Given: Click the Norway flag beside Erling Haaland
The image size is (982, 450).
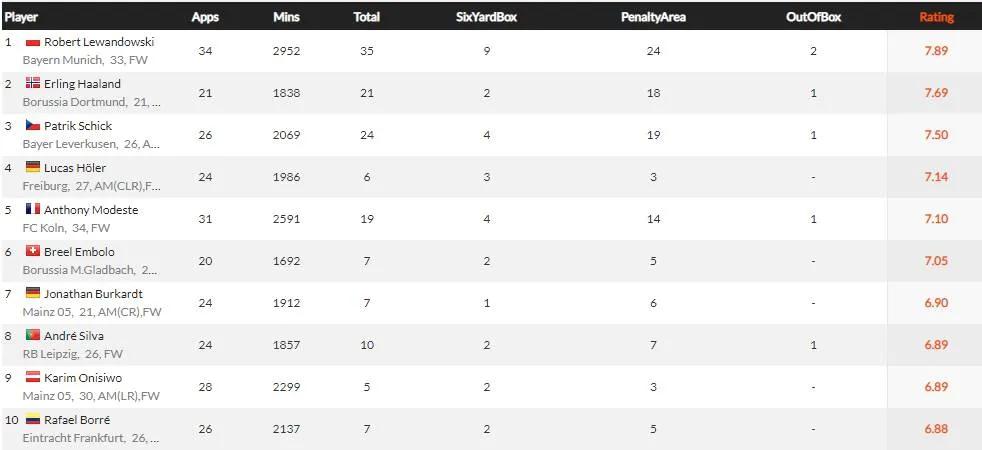Looking at the screenshot, I should pos(33,84).
